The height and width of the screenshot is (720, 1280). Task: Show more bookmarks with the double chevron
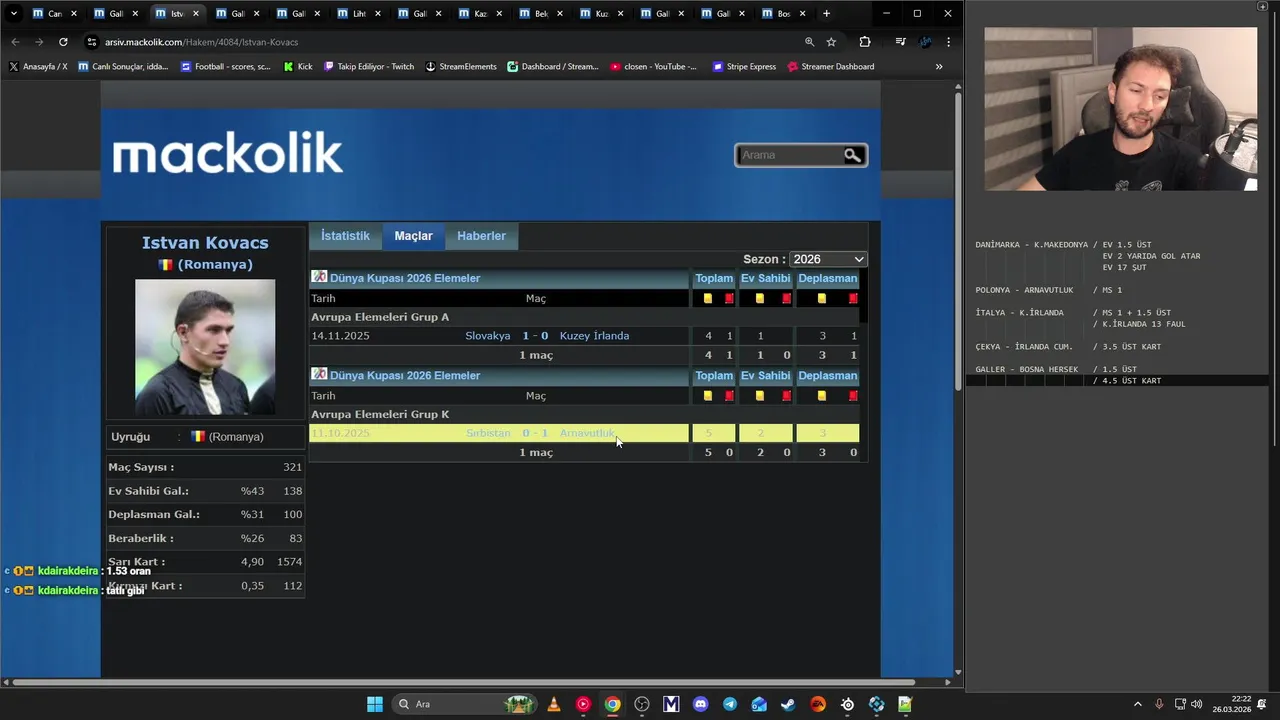pyautogui.click(x=939, y=67)
